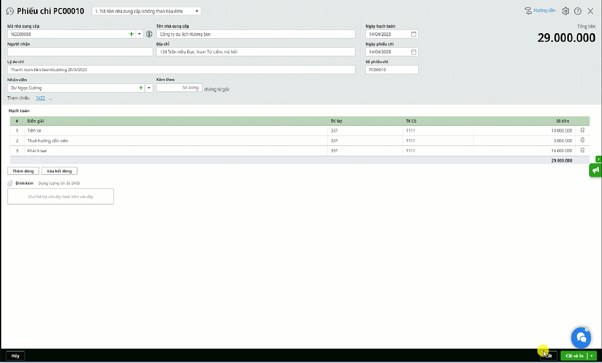Click green plus to add new supplier

tap(131, 34)
